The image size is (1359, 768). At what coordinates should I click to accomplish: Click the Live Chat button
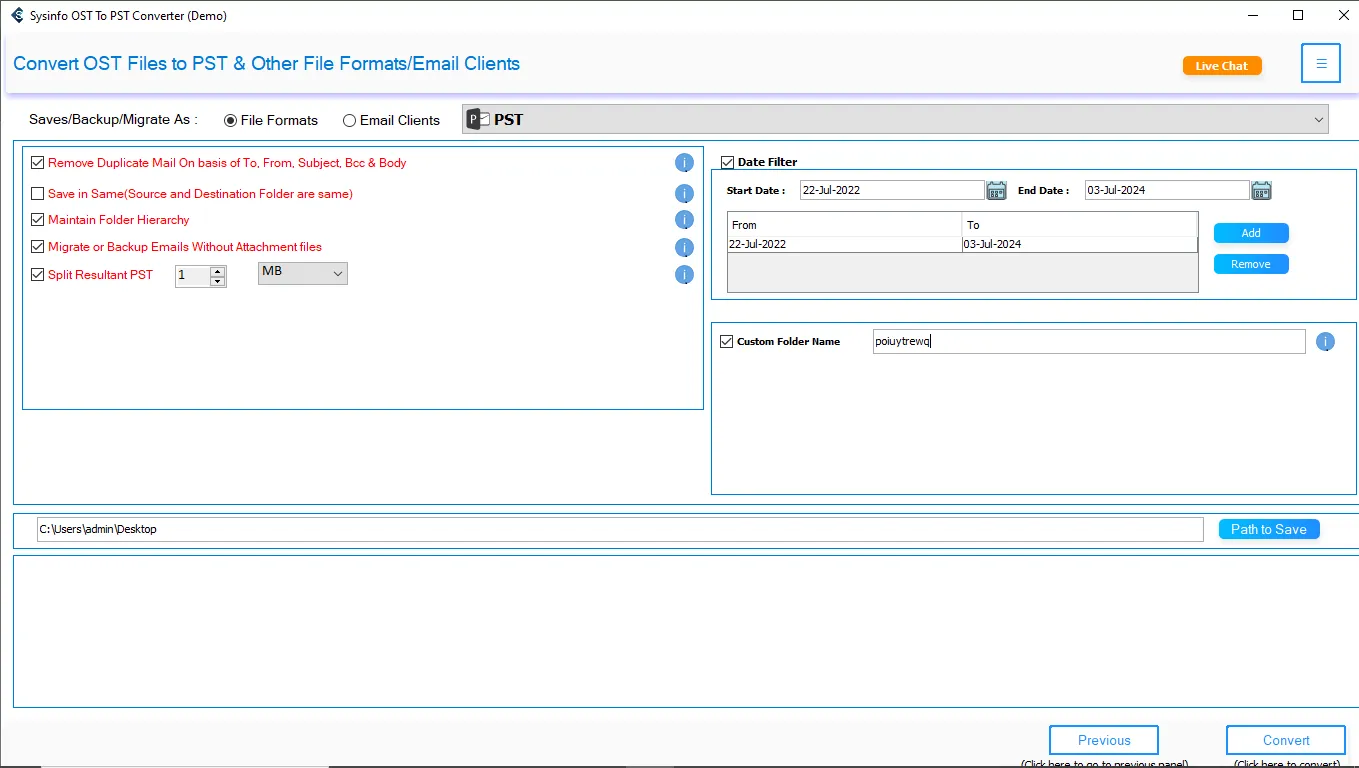click(x=1222, y=66)
